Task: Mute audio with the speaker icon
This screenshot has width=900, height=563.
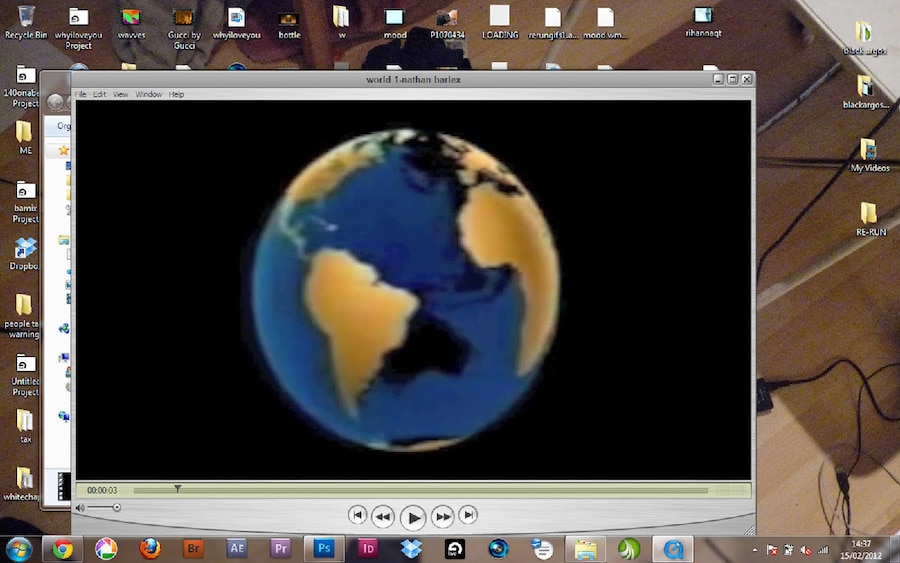Action: coord(81,508)
